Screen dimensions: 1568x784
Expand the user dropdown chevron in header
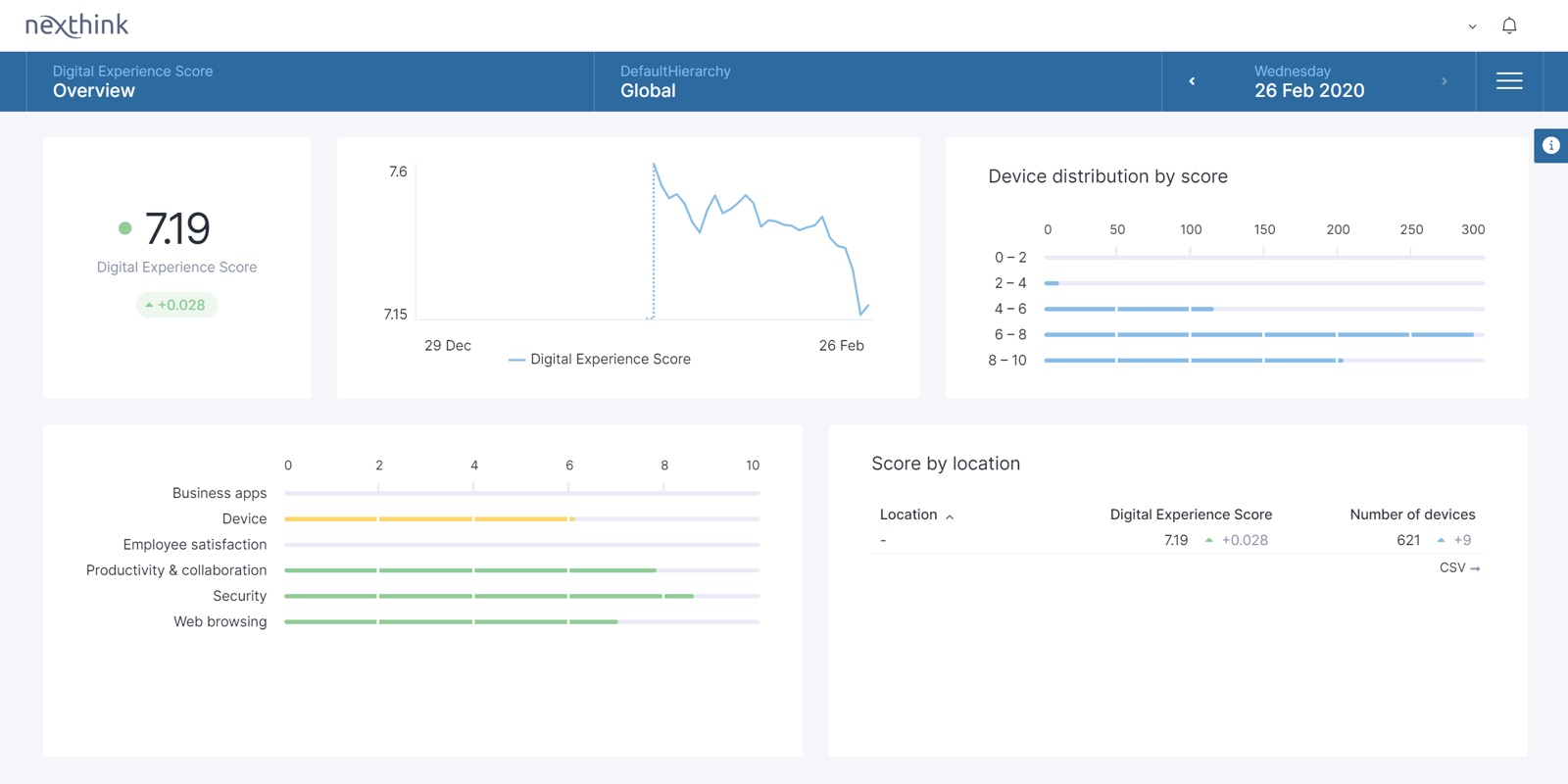coord(1472,26)
